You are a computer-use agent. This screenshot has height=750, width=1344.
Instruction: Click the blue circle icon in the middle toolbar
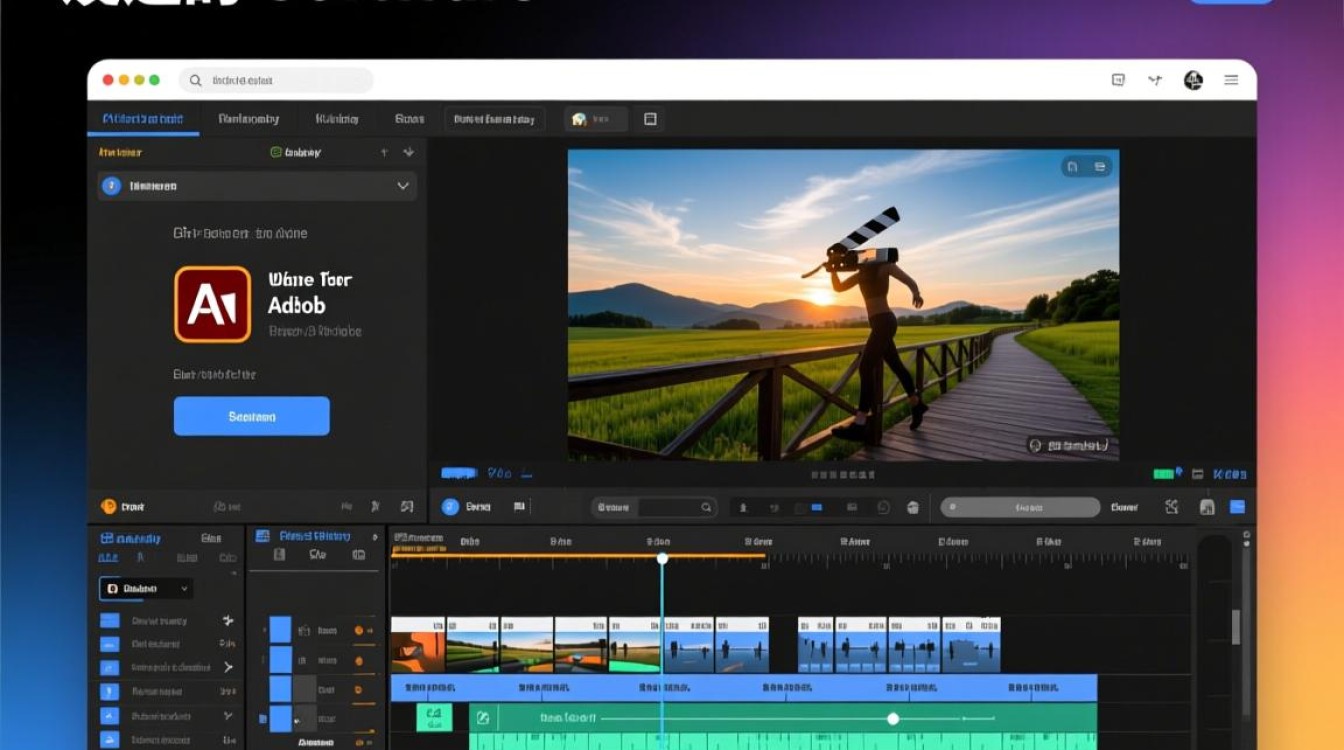click(x=450, y=507)
